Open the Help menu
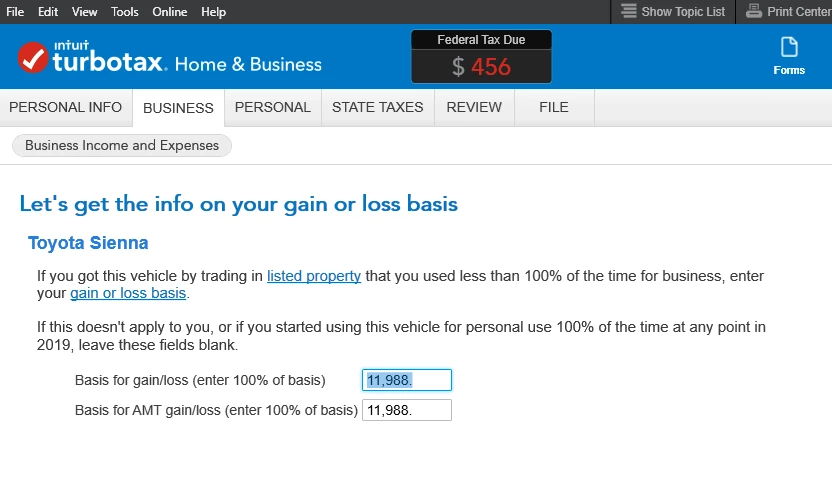Screen dimensions: 832x486 (x=213, y=12)
